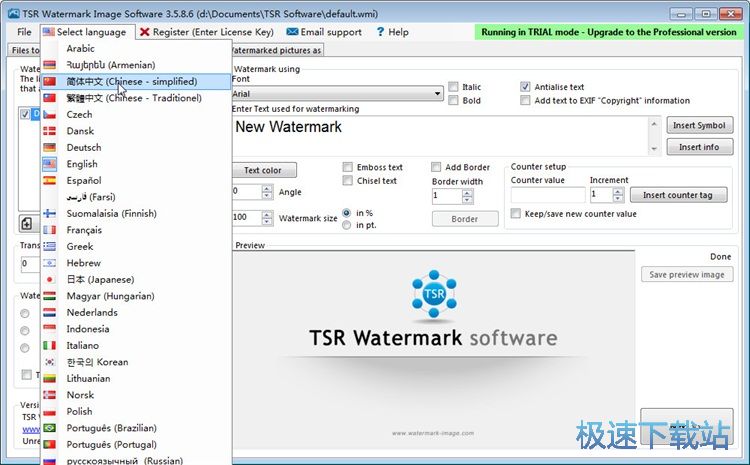
Task: Choose Indonesia from language list
Action: [x=136, y=329]
